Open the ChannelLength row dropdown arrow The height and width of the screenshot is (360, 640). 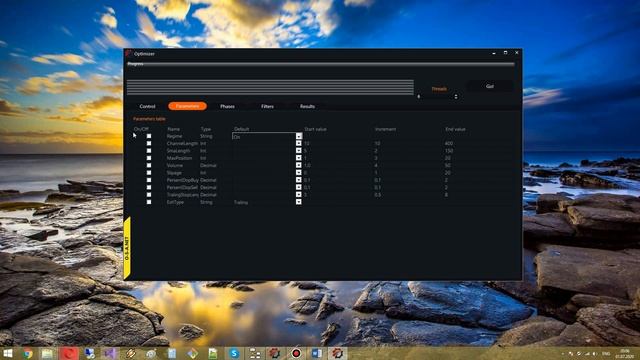point(299,143)
